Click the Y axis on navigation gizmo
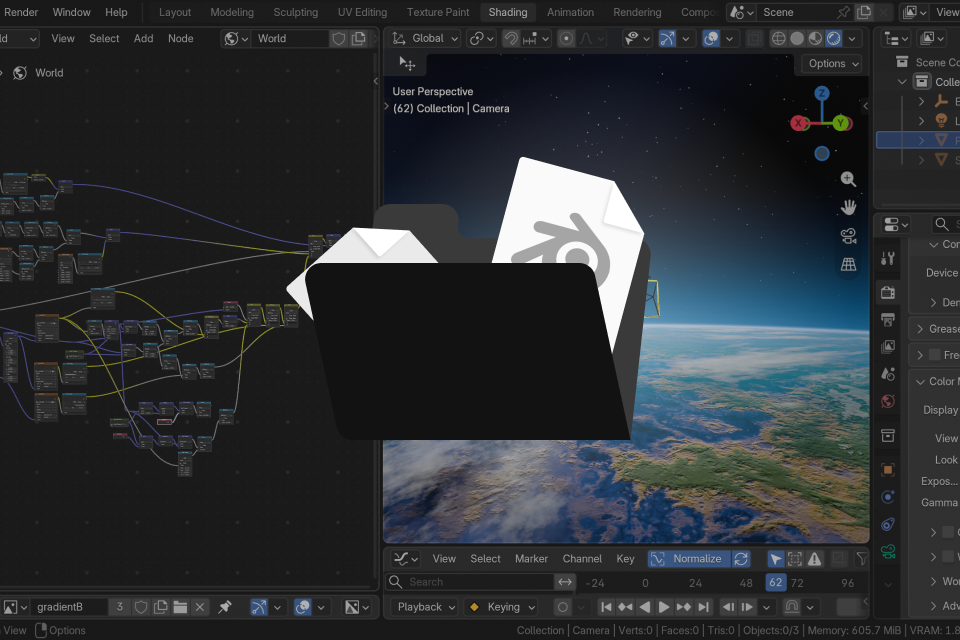Viewport: 960px width, 640px height. point(842,123)
